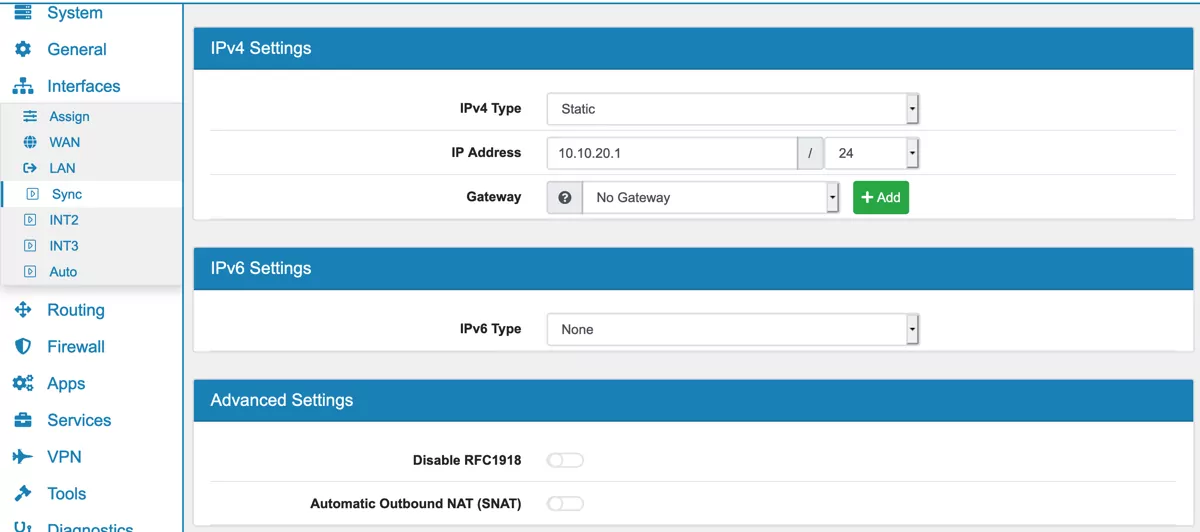Click the Gateway help question mark icon
The width and height of the screenshot is (1200, 532).
click(x=564, y=197)
